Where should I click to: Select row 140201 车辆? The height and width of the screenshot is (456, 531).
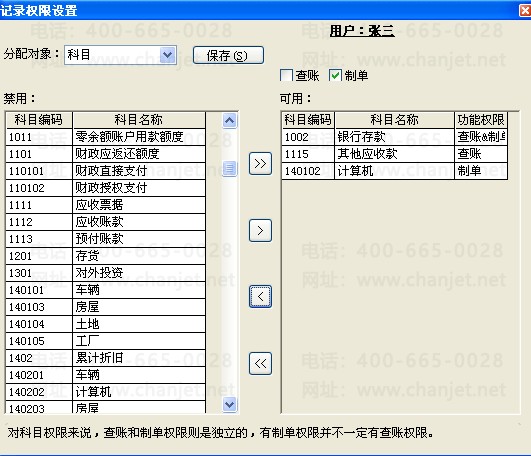click(105, 375)
